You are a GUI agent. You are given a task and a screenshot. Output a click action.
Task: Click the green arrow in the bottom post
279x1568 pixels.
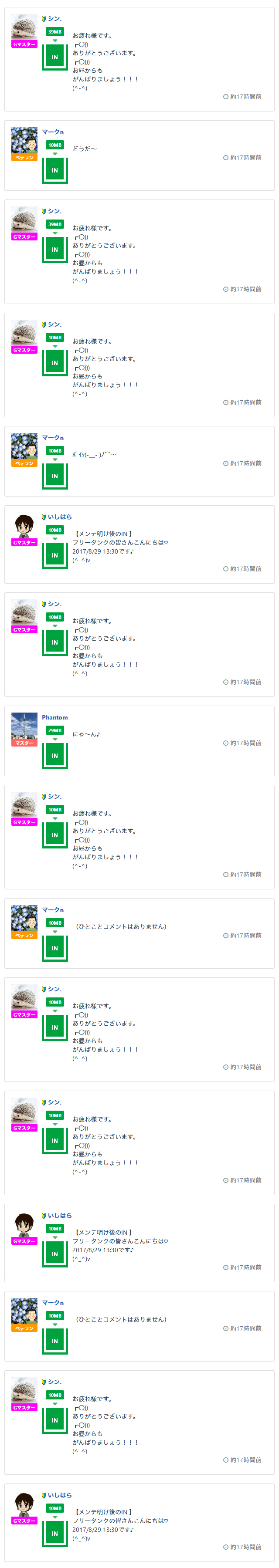55,1517
